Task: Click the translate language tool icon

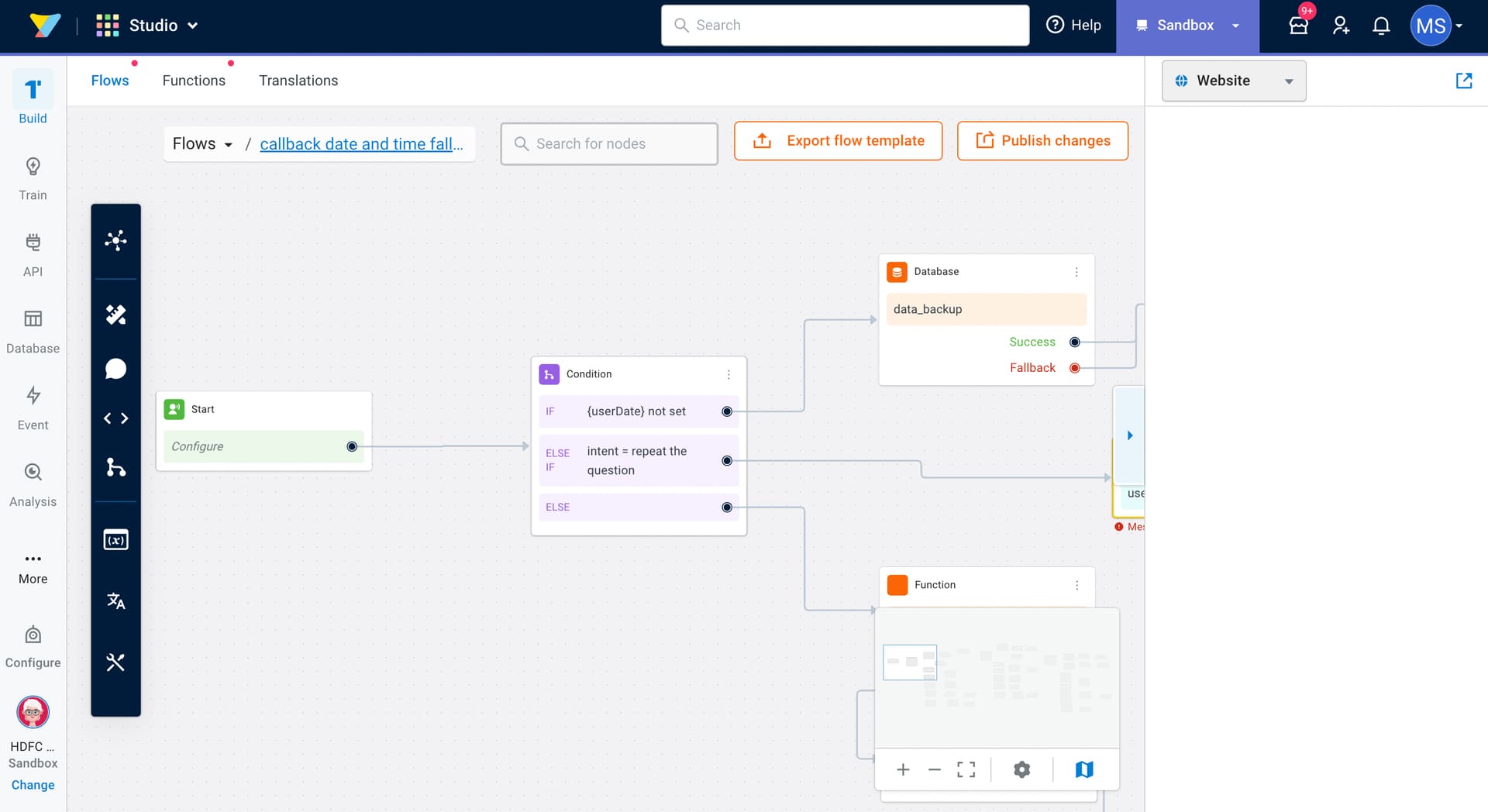Action: [115, 601]
